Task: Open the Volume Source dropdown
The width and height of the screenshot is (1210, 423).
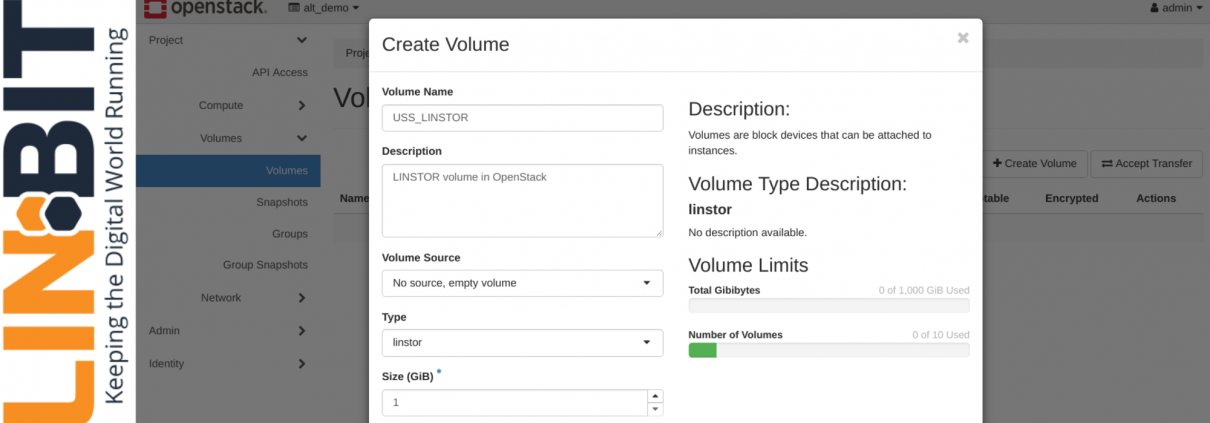Action: (522, 283)
